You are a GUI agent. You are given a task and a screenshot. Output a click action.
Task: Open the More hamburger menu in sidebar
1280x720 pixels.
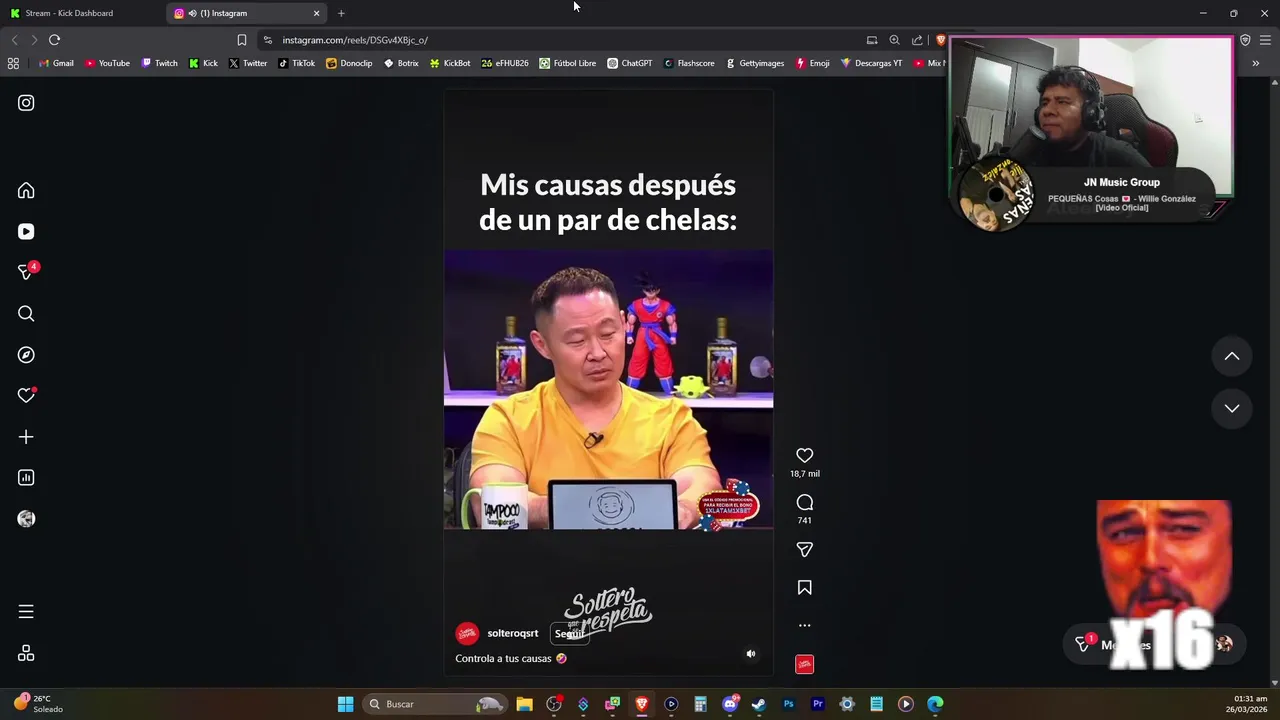pyautogui.click(x=26, y=612)
